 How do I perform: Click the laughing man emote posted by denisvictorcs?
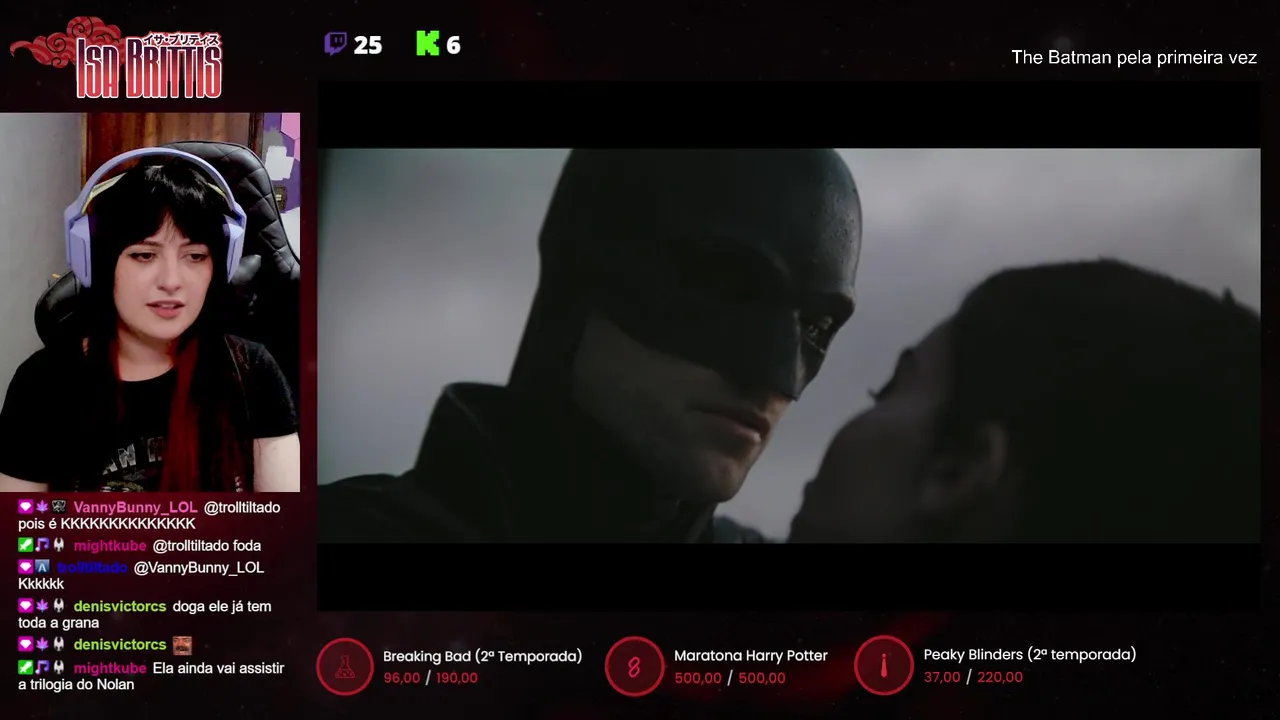pos(182,645)
